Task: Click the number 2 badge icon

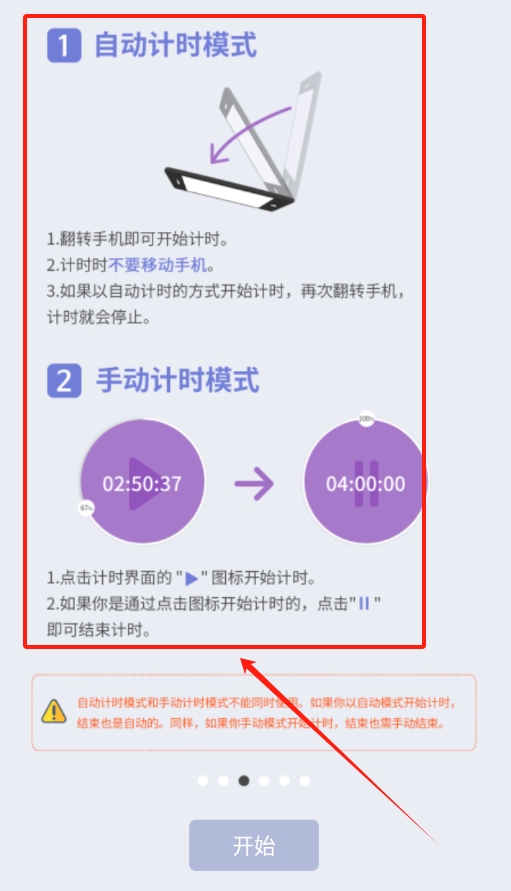Action: [64, 381]
